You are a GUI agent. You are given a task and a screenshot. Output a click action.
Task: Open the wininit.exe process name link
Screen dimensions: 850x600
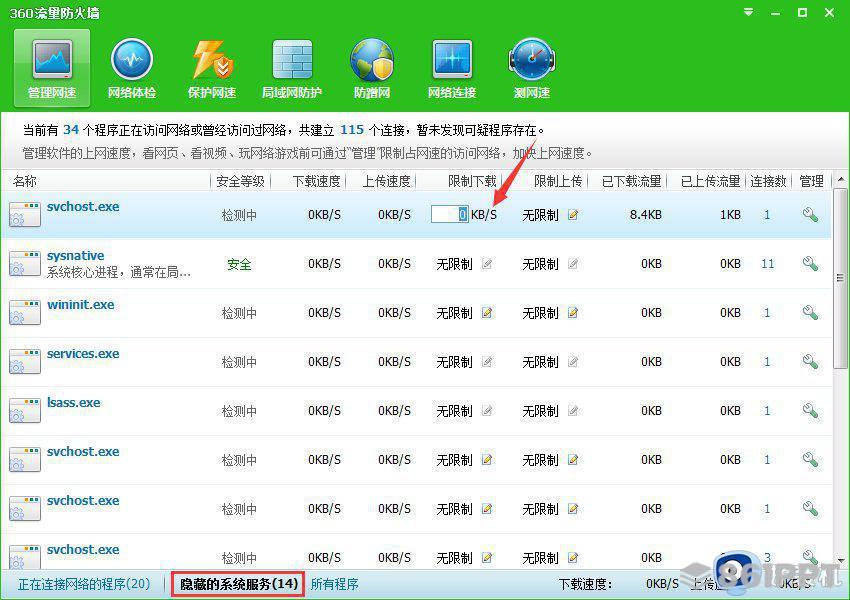coord(81,305)
